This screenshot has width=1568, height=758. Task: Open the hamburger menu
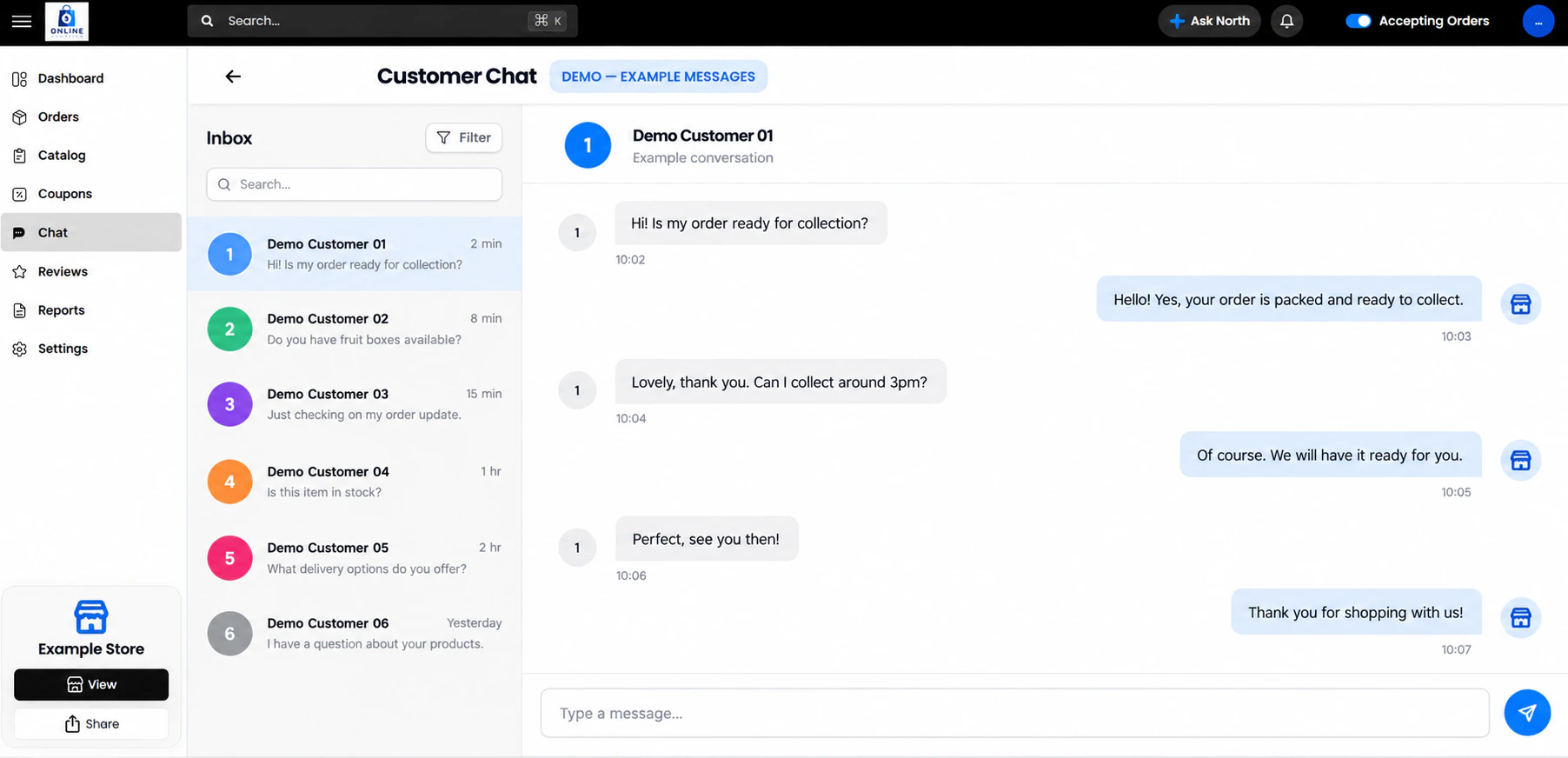click(22, 21)
